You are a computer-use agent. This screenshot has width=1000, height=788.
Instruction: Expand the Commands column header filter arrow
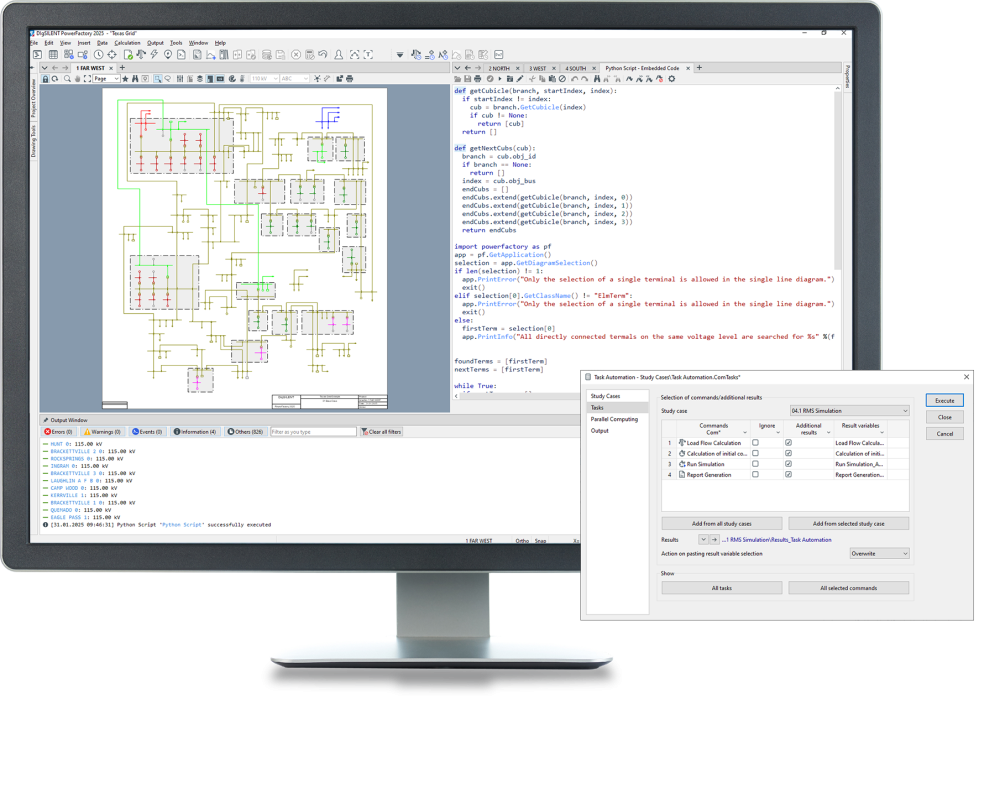click(x=744, y=433)
